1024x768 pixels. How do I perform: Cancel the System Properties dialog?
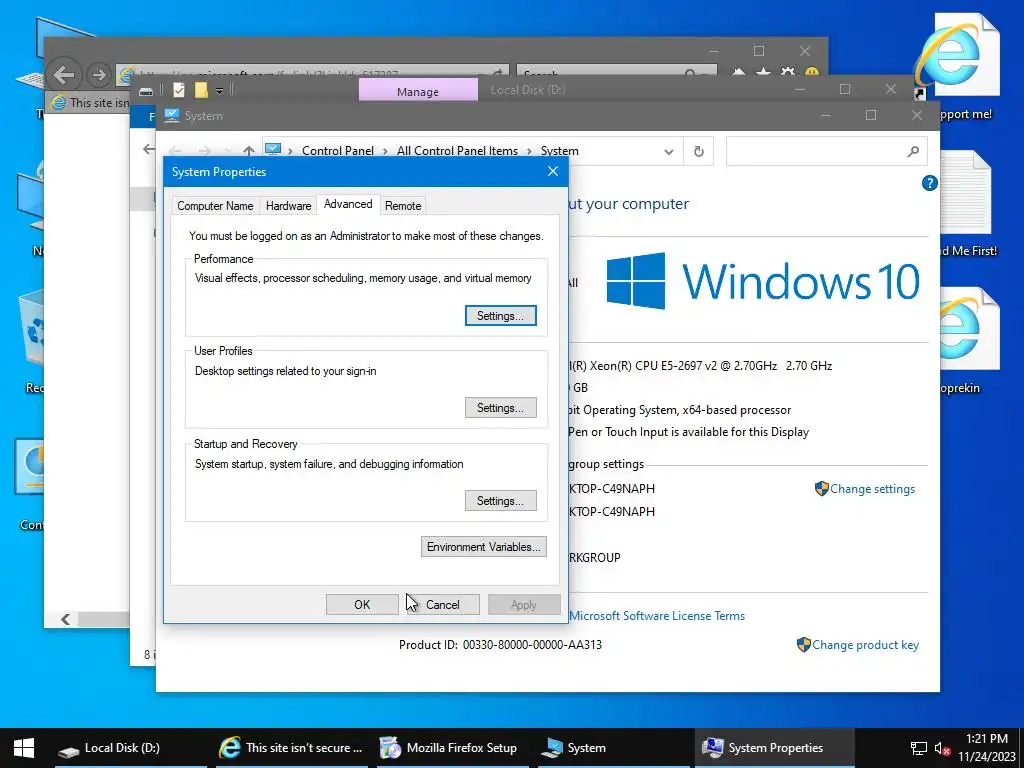click(x=443, y=605)
